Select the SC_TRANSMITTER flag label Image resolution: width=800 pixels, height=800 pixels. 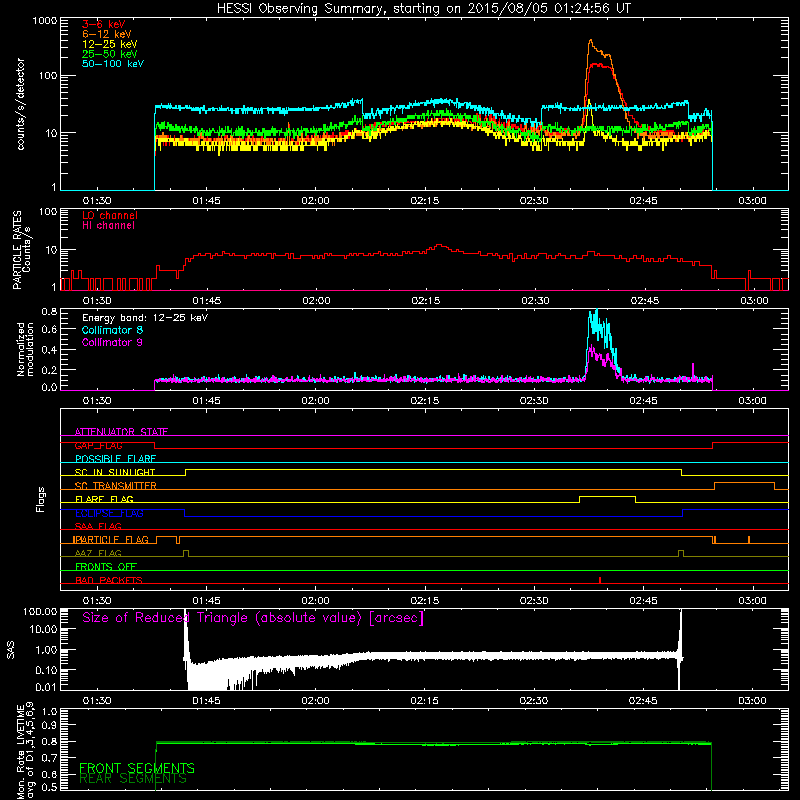(x=115, y=485)
